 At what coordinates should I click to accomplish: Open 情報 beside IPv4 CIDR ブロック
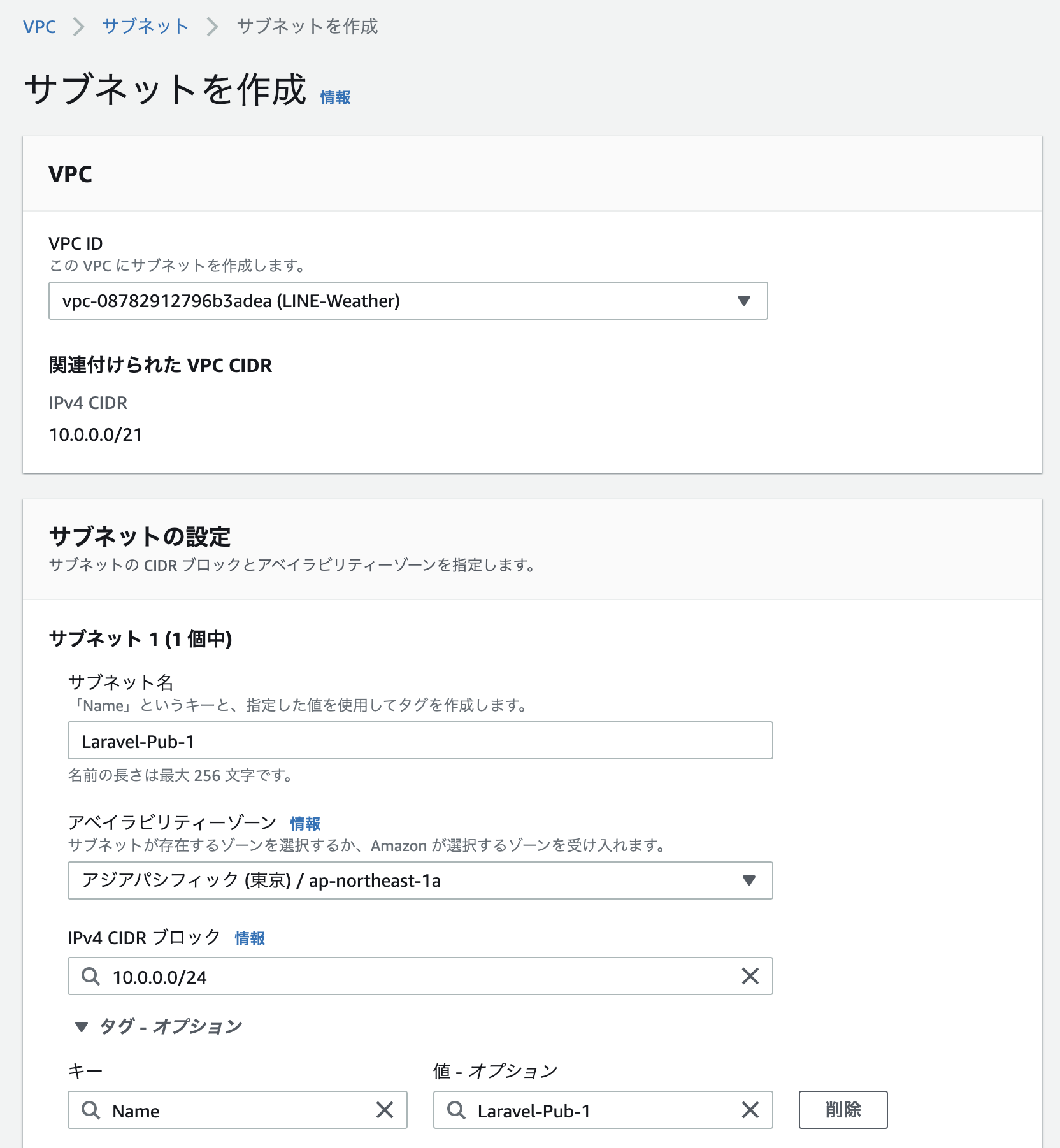(x=249, y=938)
